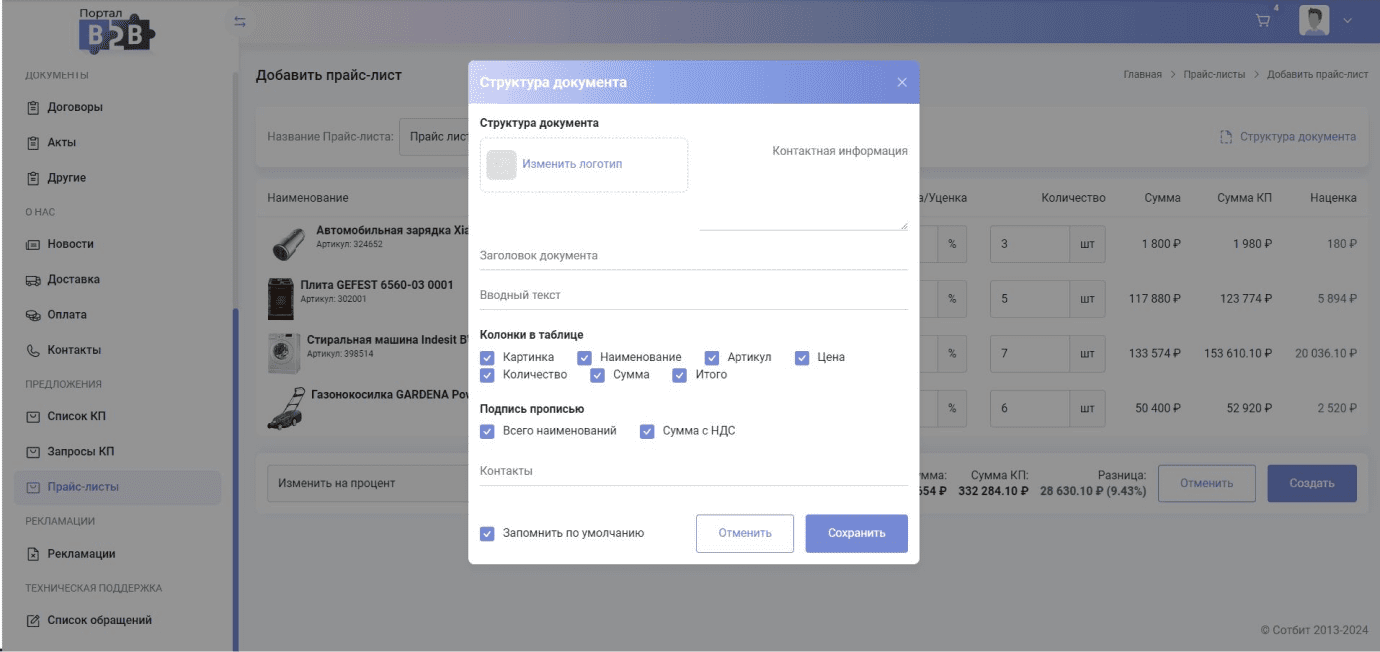Toggle the Цена column checkbox
This screenshot has height=652, width=1380.
[802, 357]
